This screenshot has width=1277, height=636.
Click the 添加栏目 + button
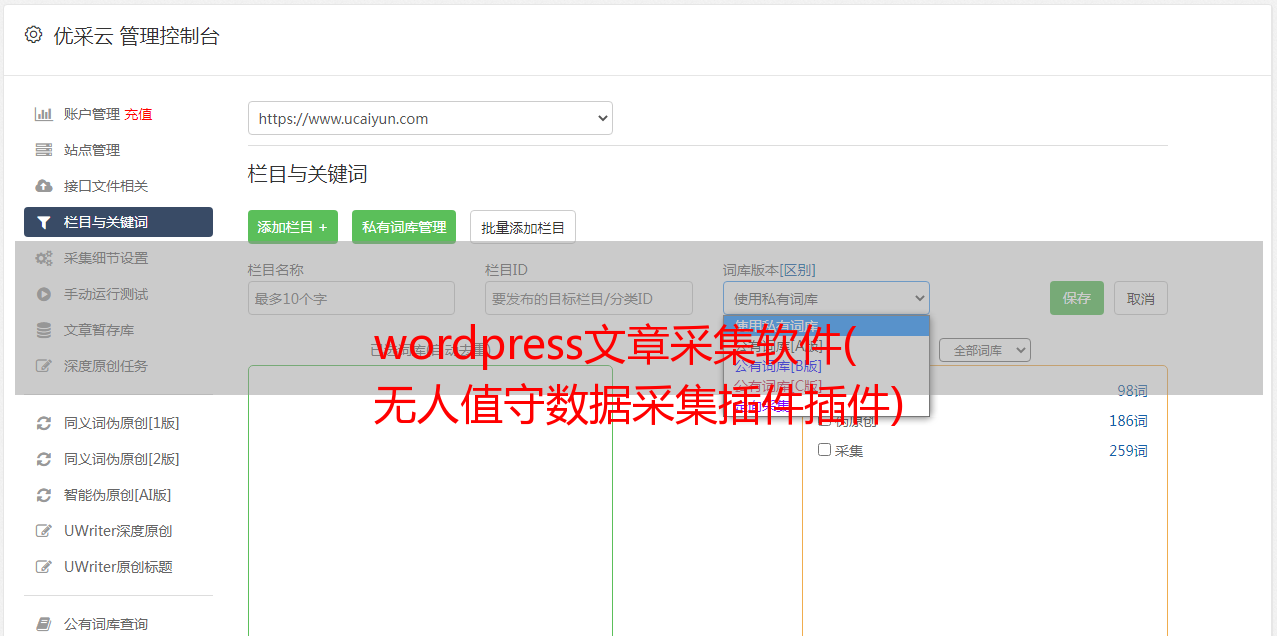coord(293,227)
